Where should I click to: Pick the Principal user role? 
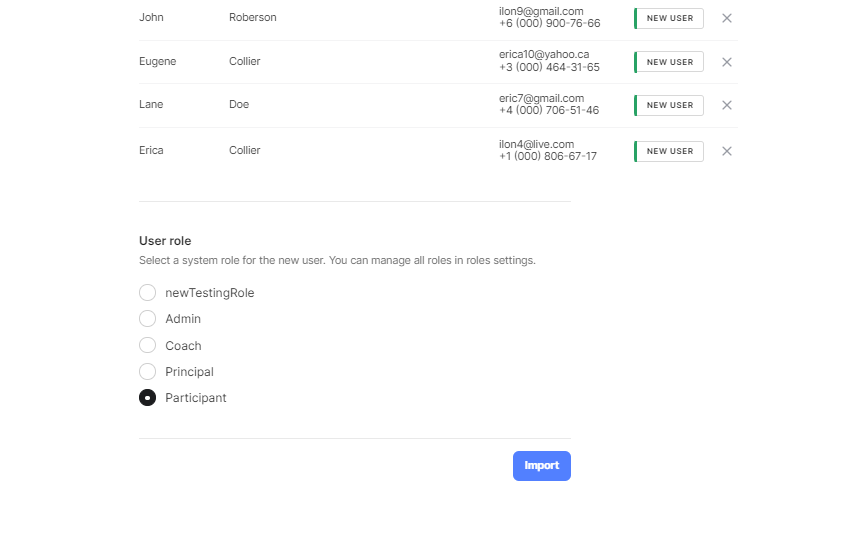(x=148, y=372)
